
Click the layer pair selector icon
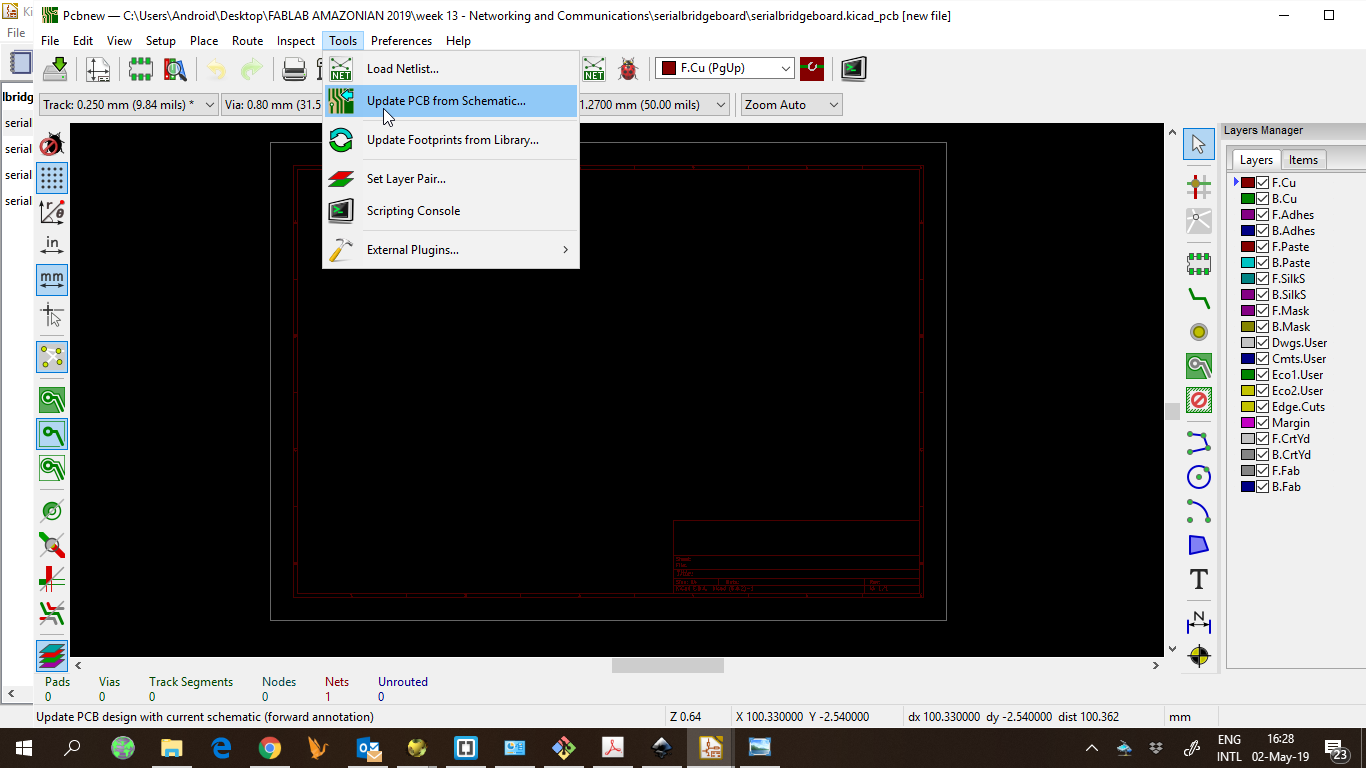[x=811, y=69]
